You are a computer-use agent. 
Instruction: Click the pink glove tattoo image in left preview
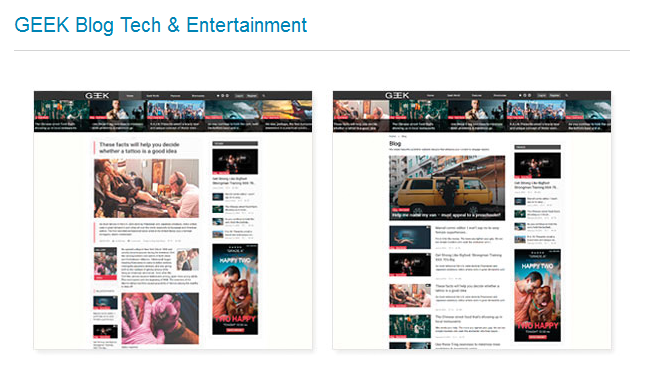(x=160, y=318)
